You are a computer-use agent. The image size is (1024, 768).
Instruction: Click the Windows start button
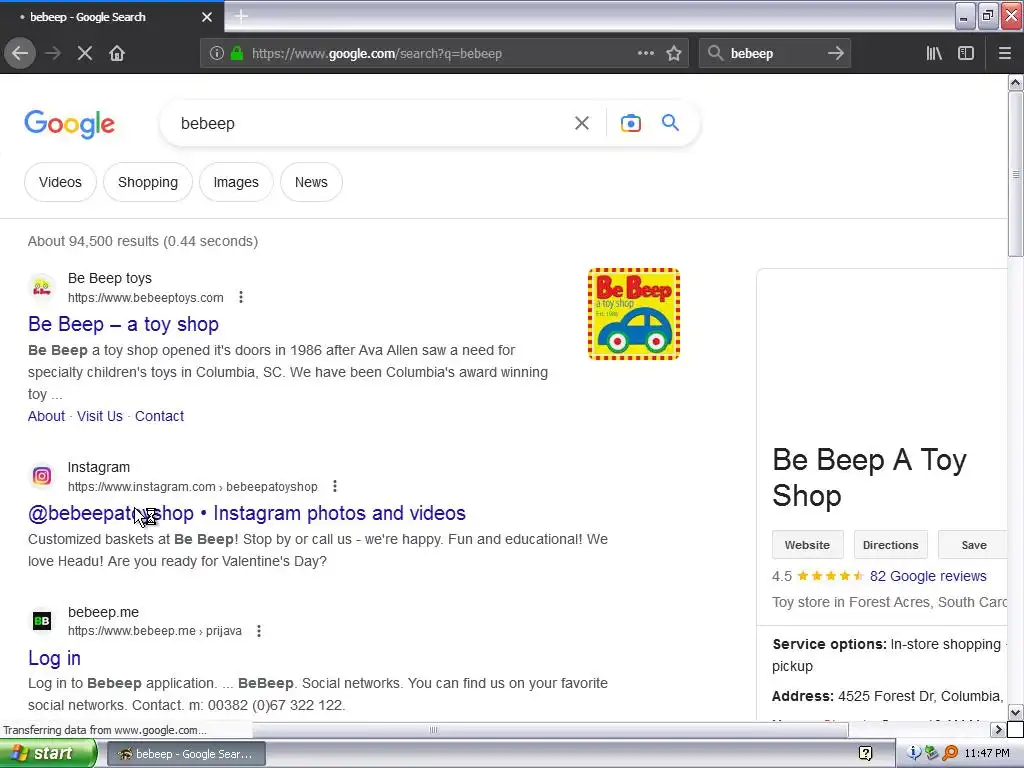(x=48, y=754)
